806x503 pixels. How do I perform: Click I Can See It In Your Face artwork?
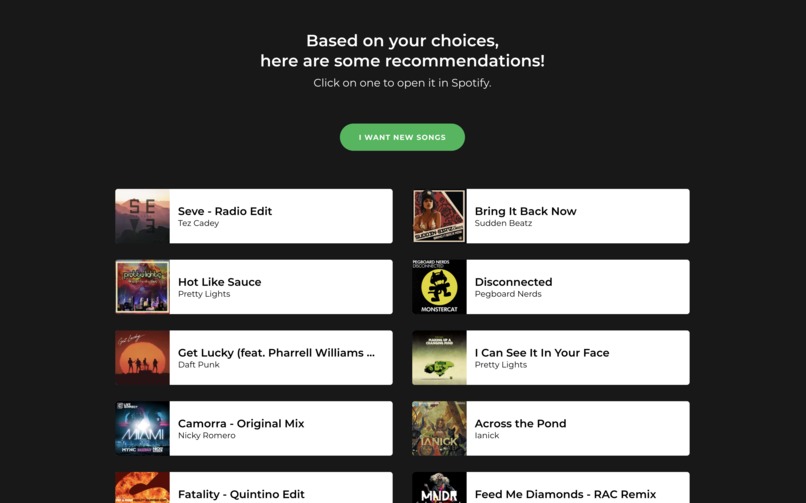point(439,358)
